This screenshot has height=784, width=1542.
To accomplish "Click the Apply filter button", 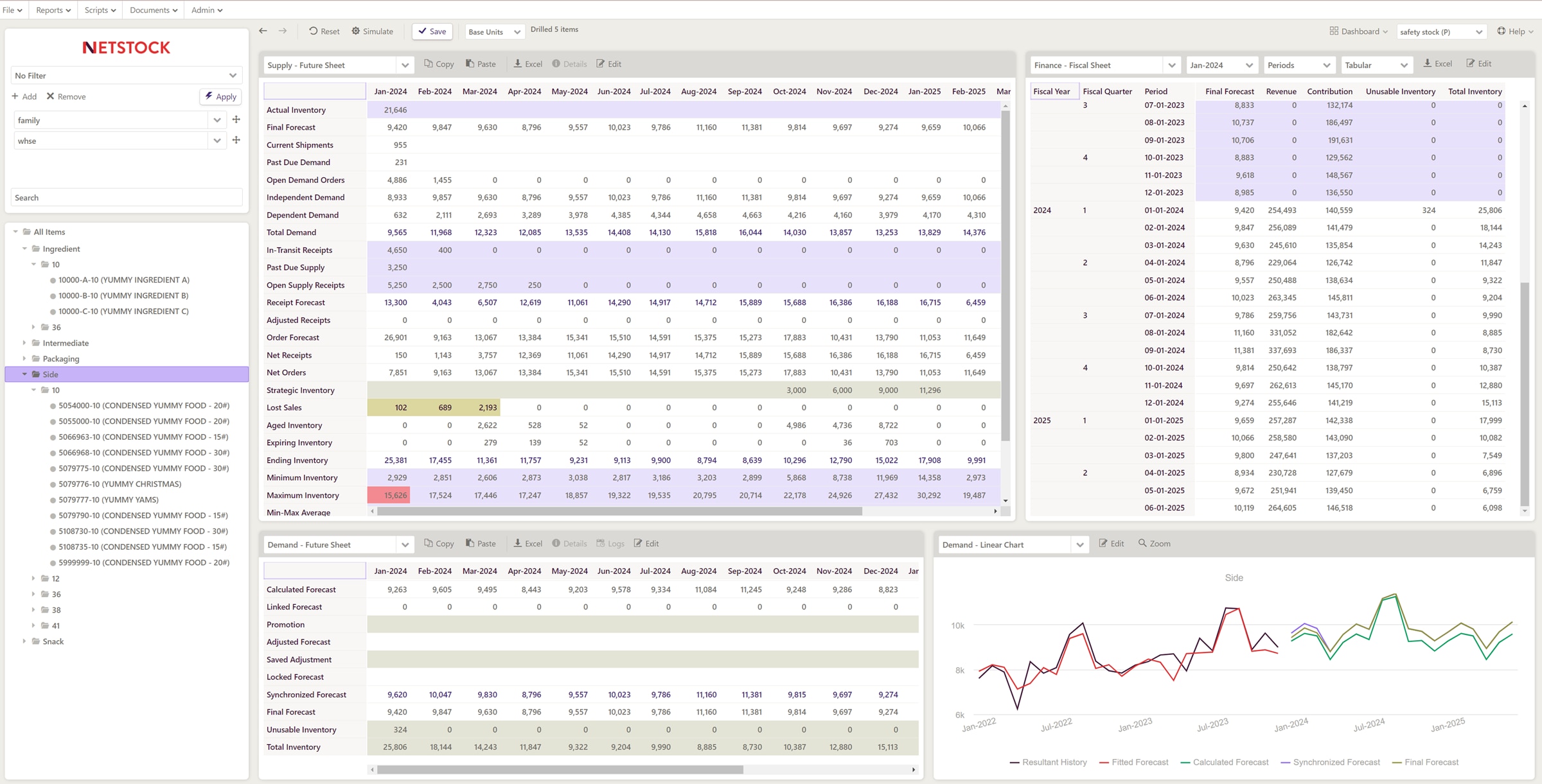I will pos(220,96).
